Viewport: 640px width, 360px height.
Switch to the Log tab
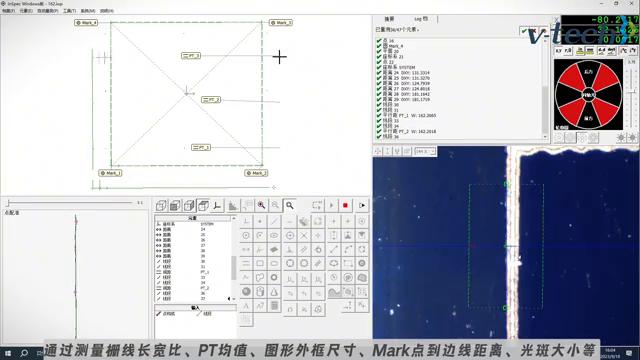point(421,19)
